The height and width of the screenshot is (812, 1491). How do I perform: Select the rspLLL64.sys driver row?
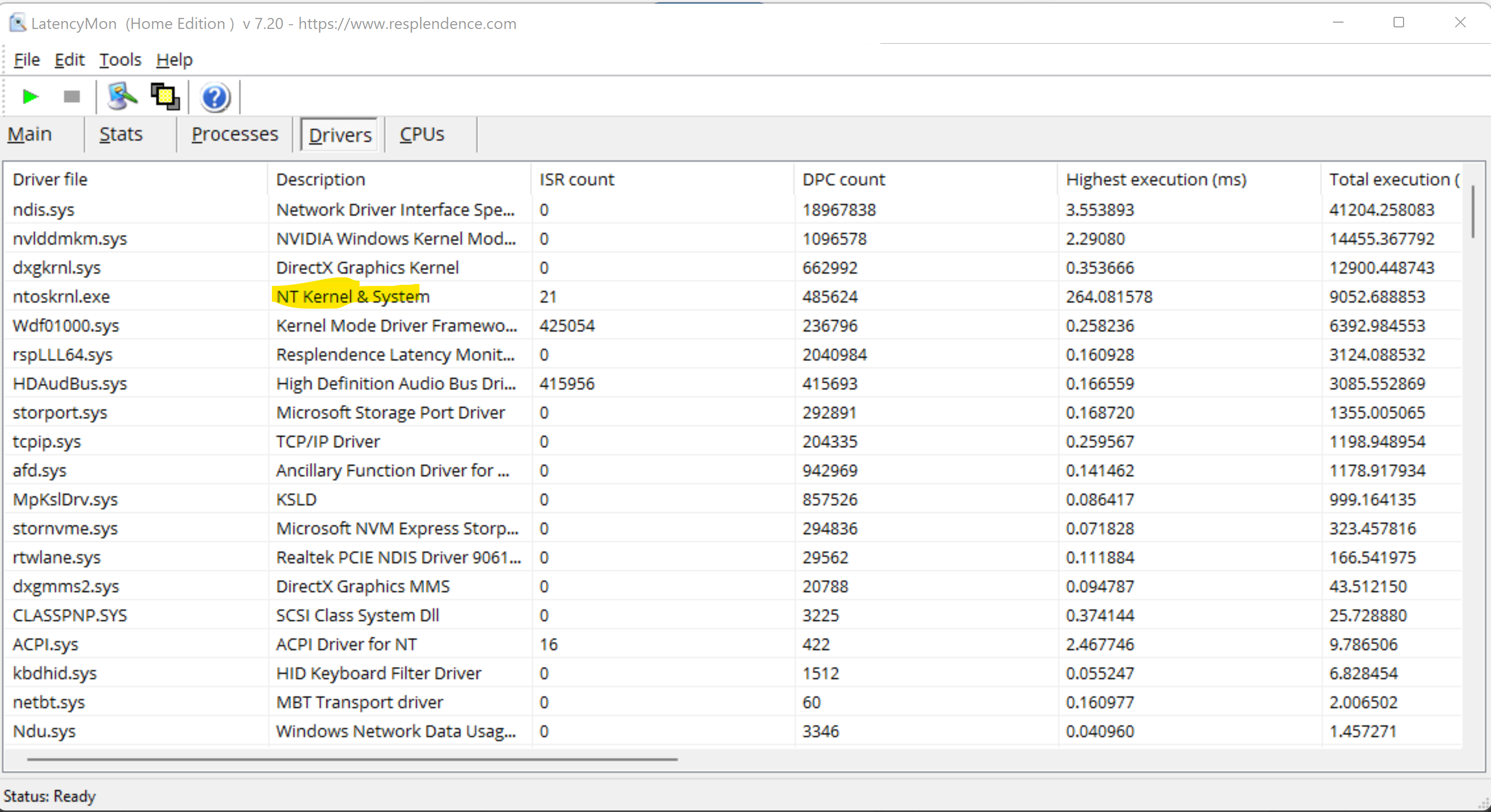pyautogui.click(x=734, y=354)
